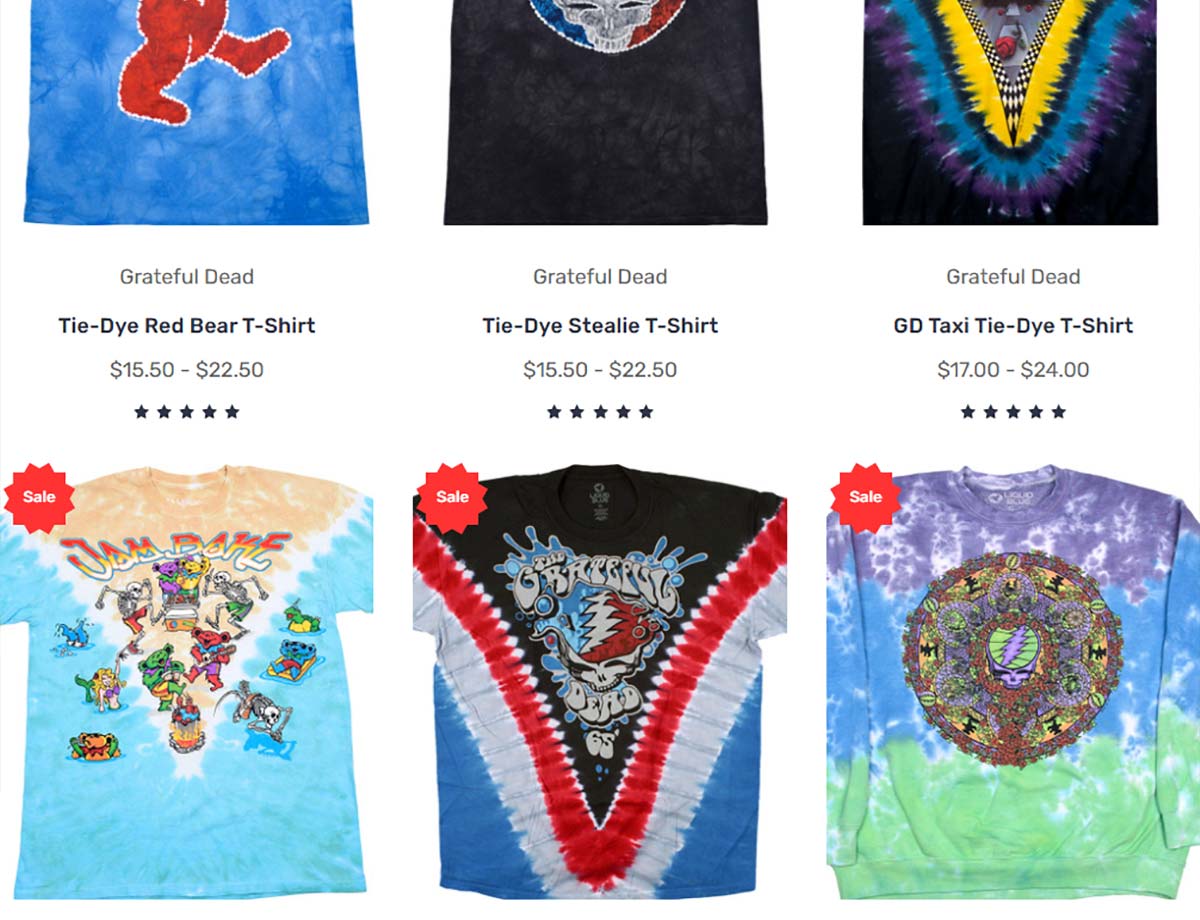Open the GD Taxi Tie-Dye T-Shirt title link

point(1013,326)
